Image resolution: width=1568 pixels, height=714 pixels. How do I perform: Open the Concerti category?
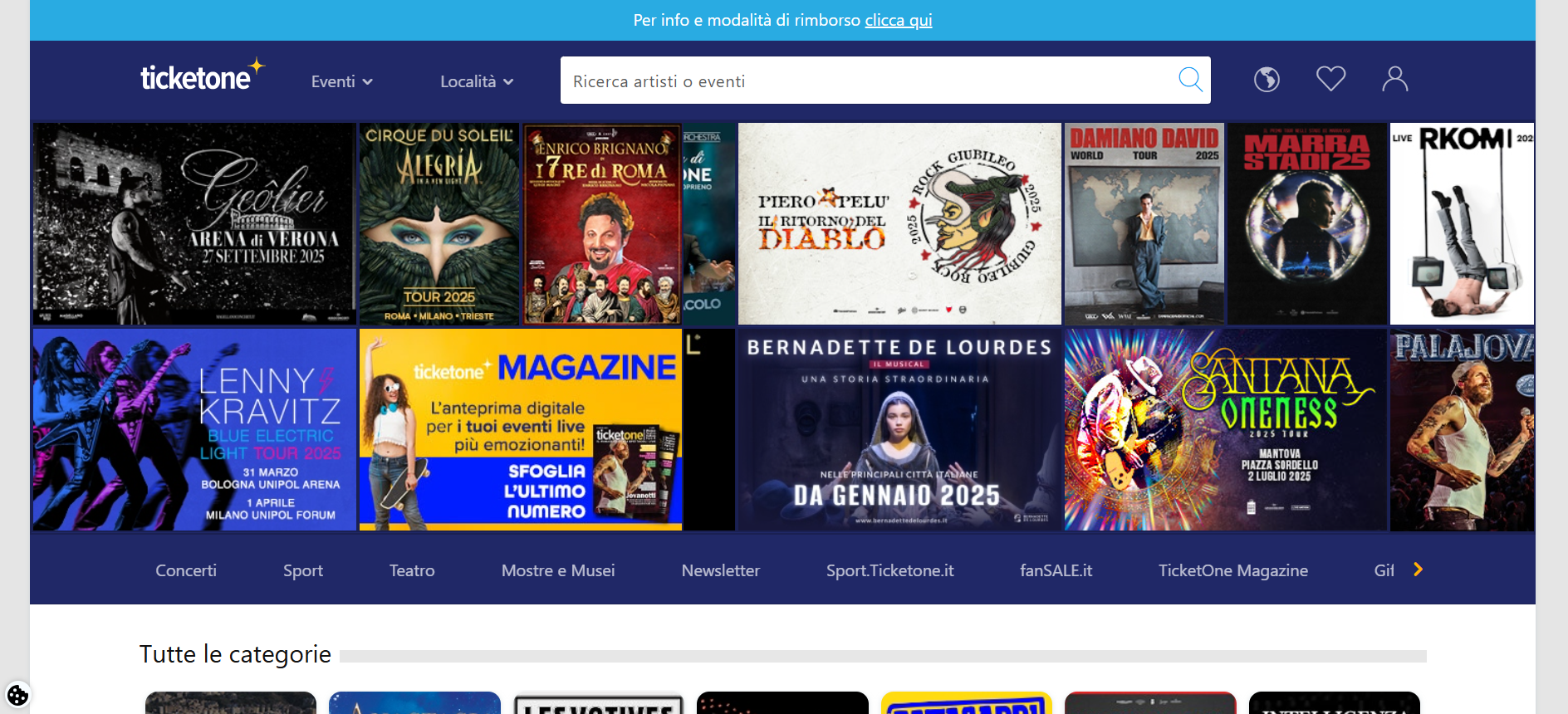pos(186,570)
